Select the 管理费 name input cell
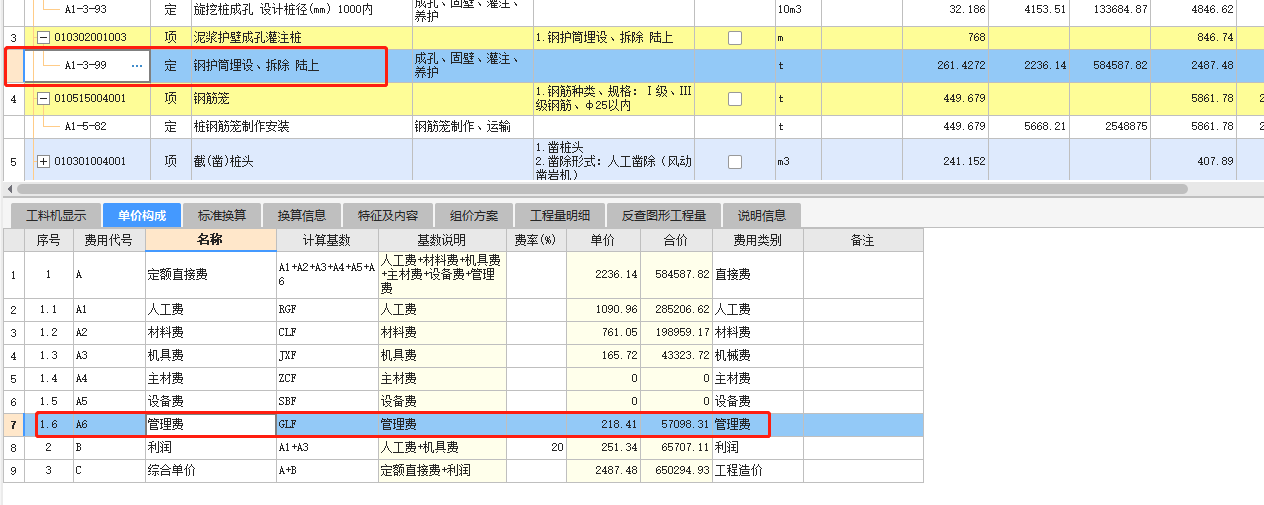The image size is (1264, 505). pyautogui.click(x=211, y=425)
